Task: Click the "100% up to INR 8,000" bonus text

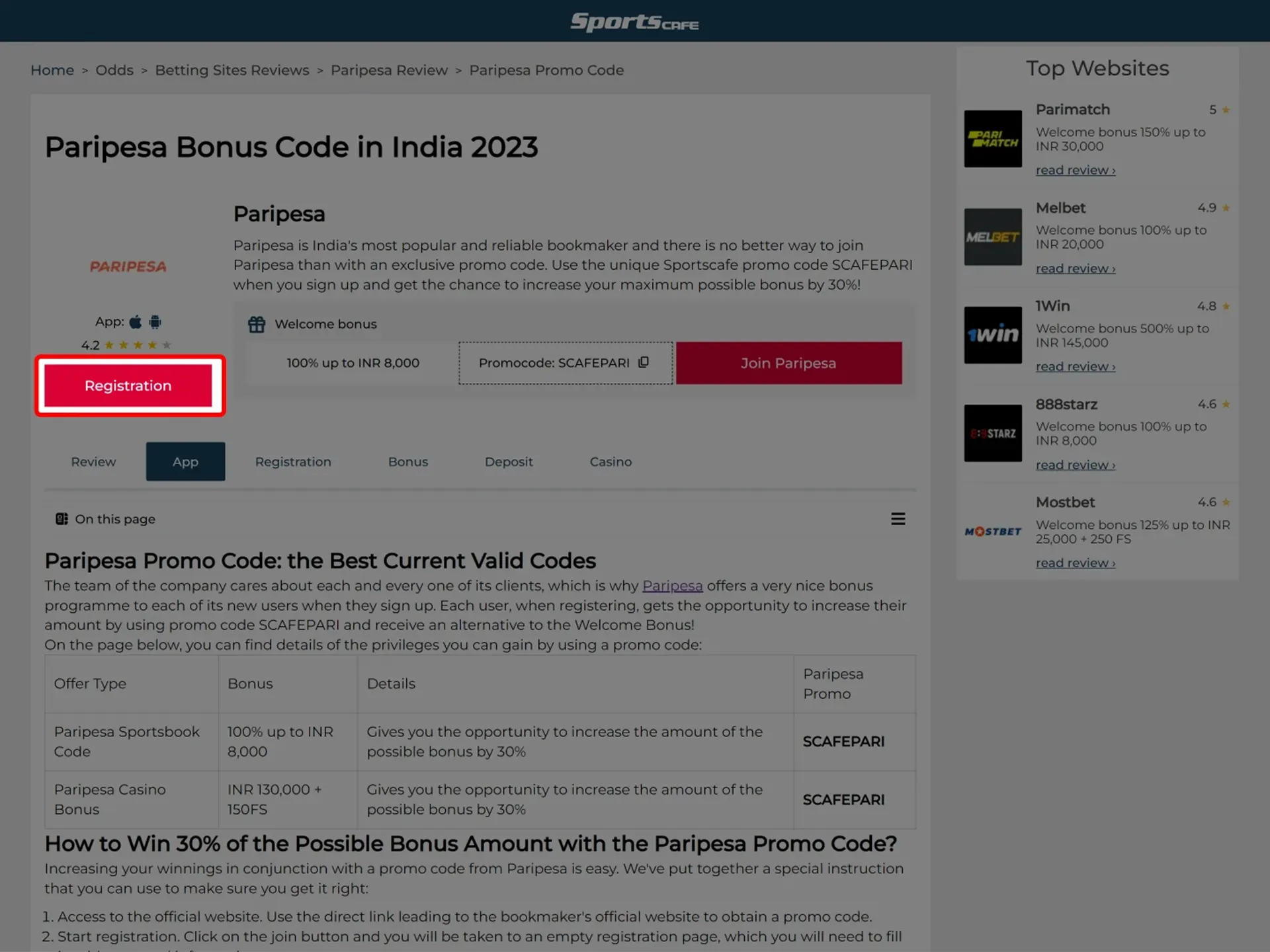Action: coord(353,363)
